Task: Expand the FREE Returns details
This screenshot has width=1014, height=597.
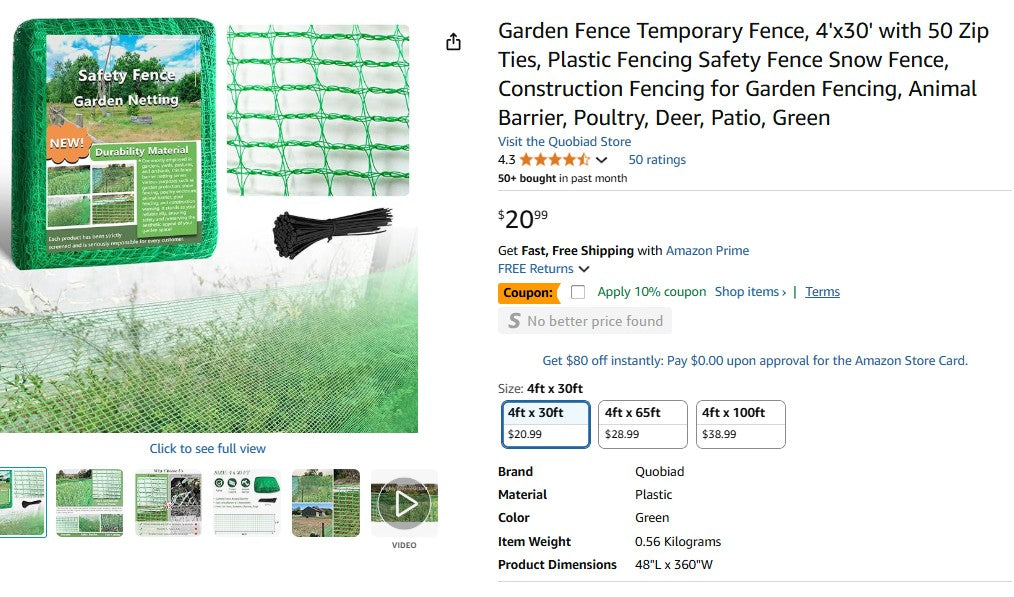Action: [x=584, y=268]
